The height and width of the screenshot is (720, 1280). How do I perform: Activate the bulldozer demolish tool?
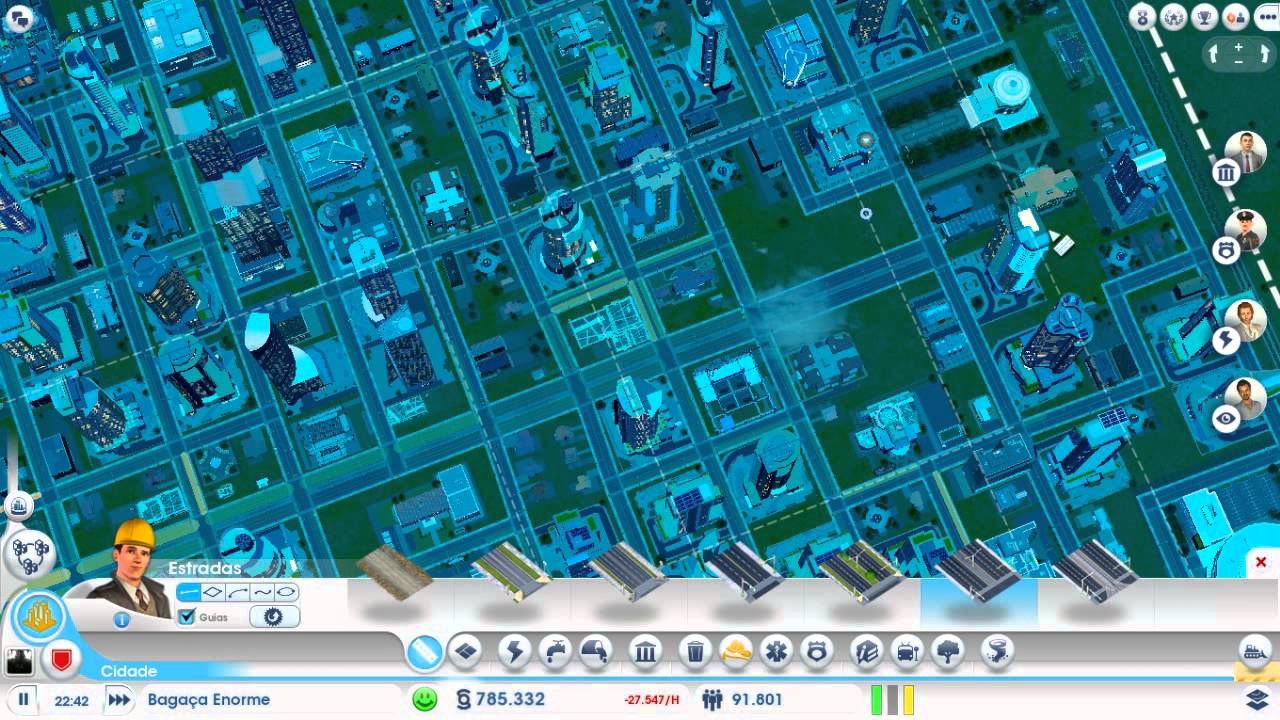[x=1255, y=650]
